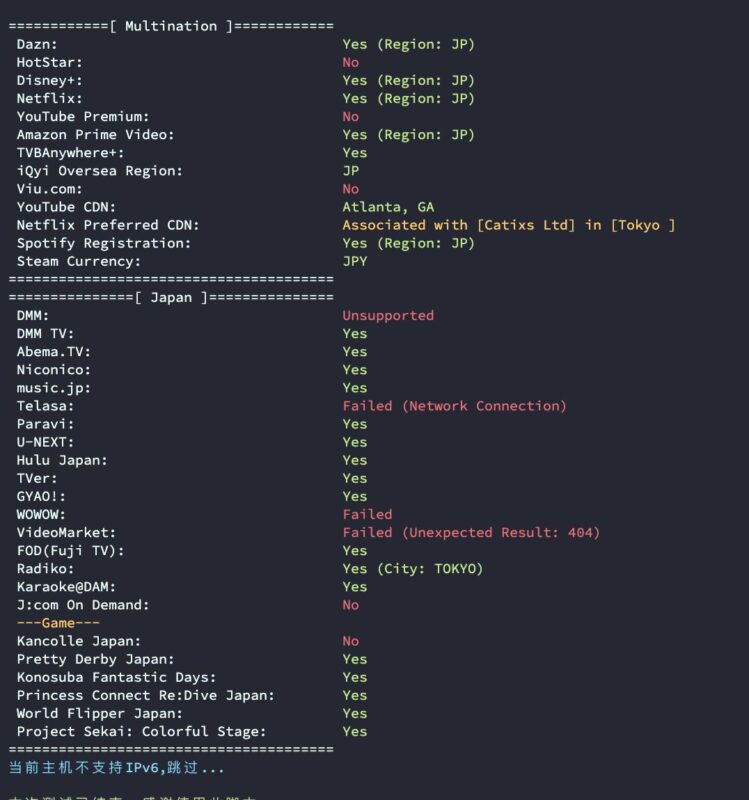749x800 pixels.
Task: Click the IPv6 not supported message
Action: pyautogui.click(x=117, y=768)
